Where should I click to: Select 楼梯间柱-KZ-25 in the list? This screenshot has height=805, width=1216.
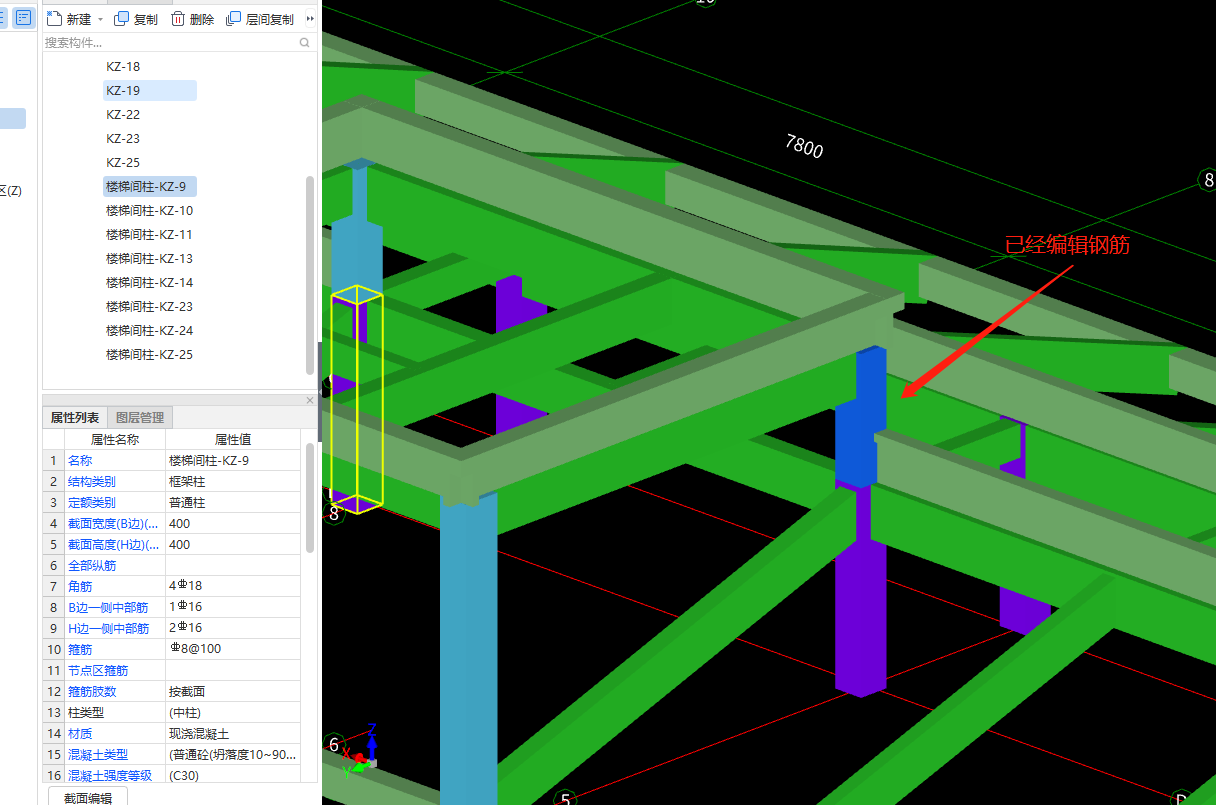click(x=149, y=355)
